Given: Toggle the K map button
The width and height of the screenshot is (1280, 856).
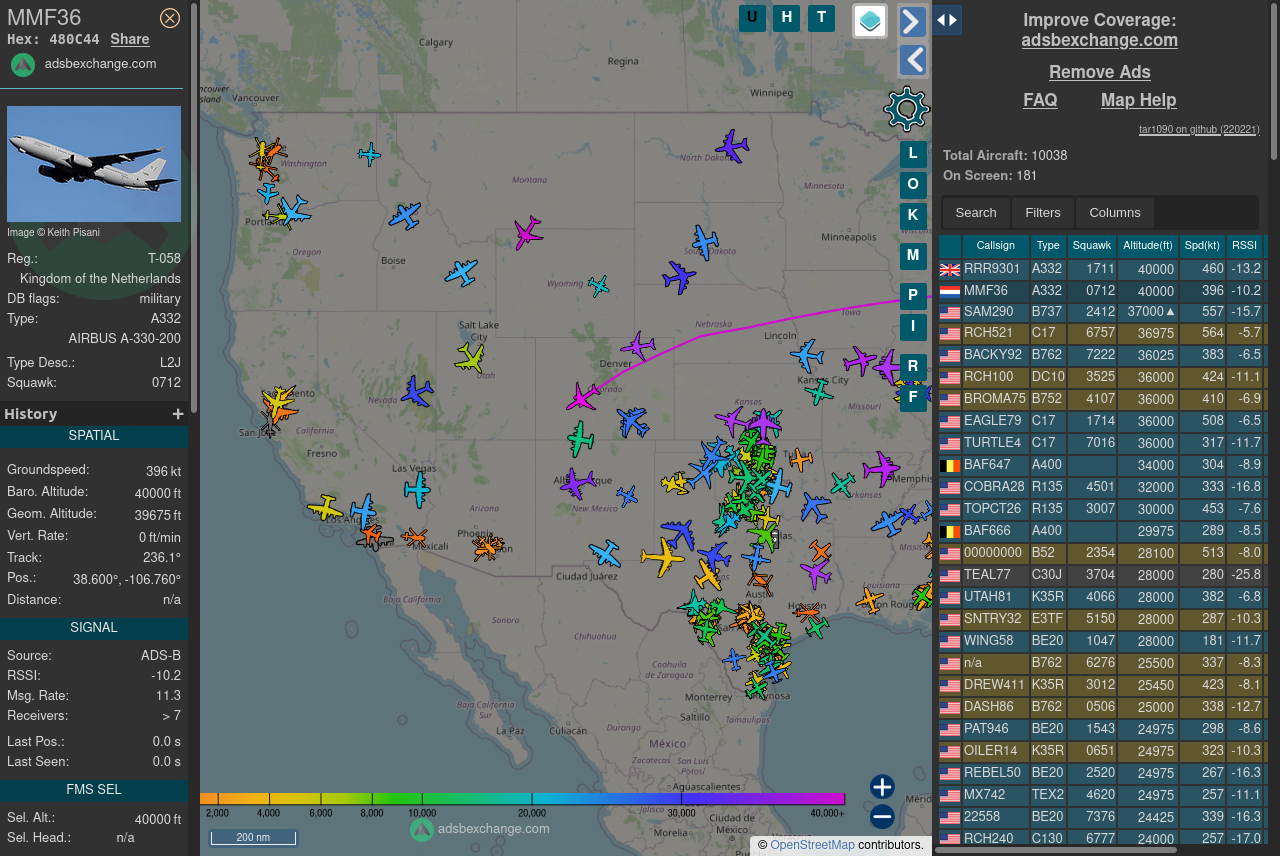Looking at the screenshot, I should click(912, 215).
